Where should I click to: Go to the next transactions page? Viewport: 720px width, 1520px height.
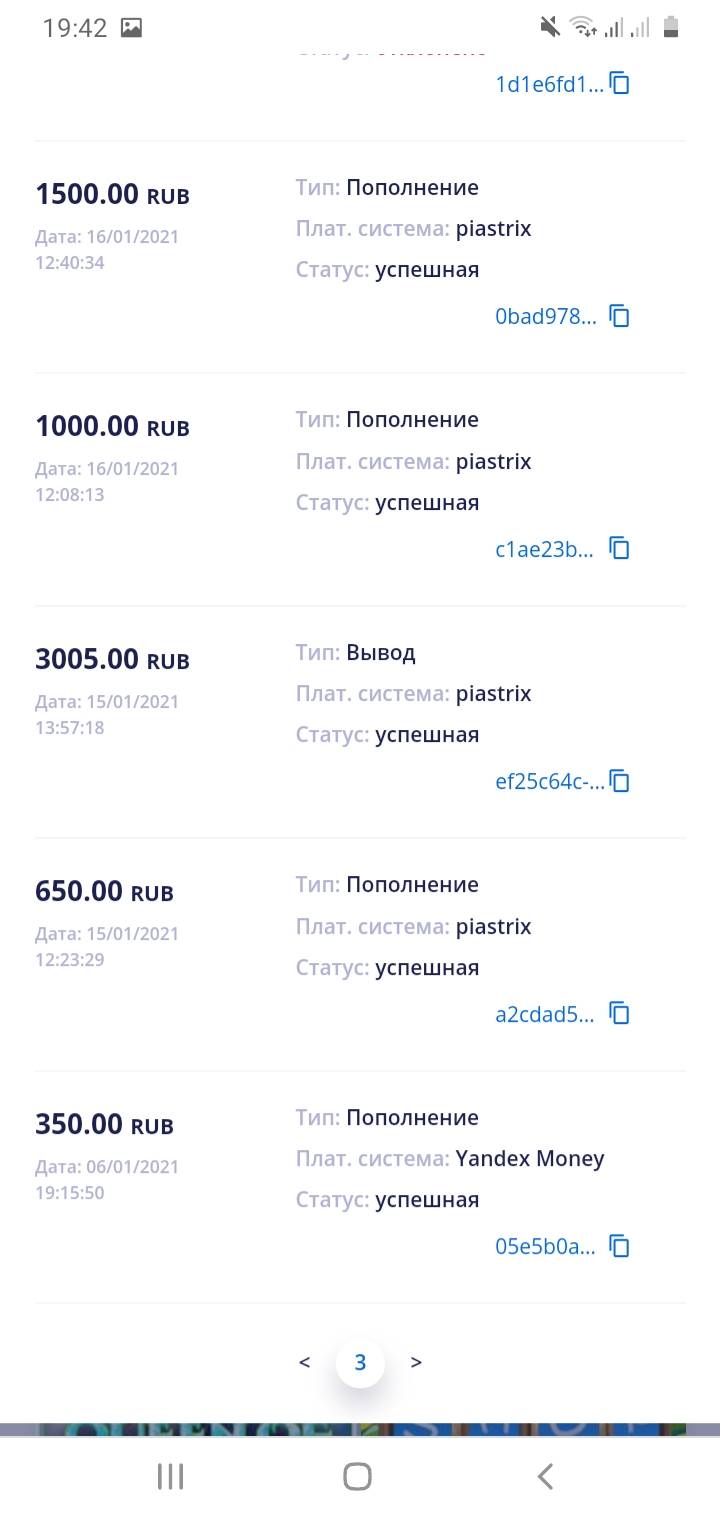click(x=416, y=1362)
